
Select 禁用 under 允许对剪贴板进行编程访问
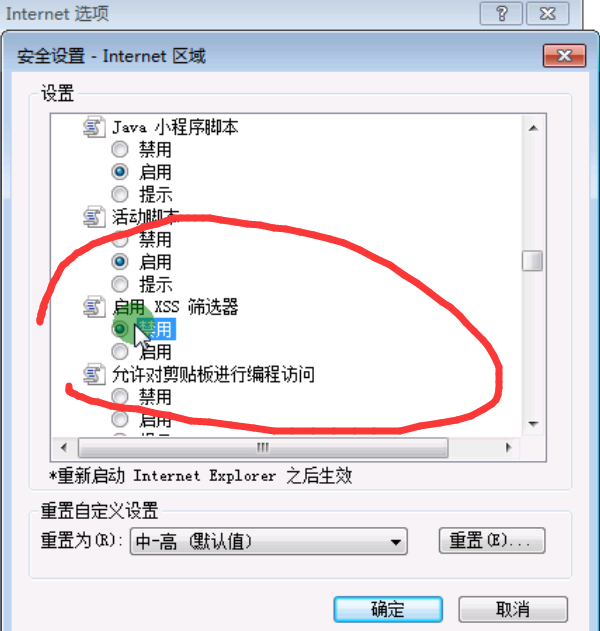coord(120,397)
